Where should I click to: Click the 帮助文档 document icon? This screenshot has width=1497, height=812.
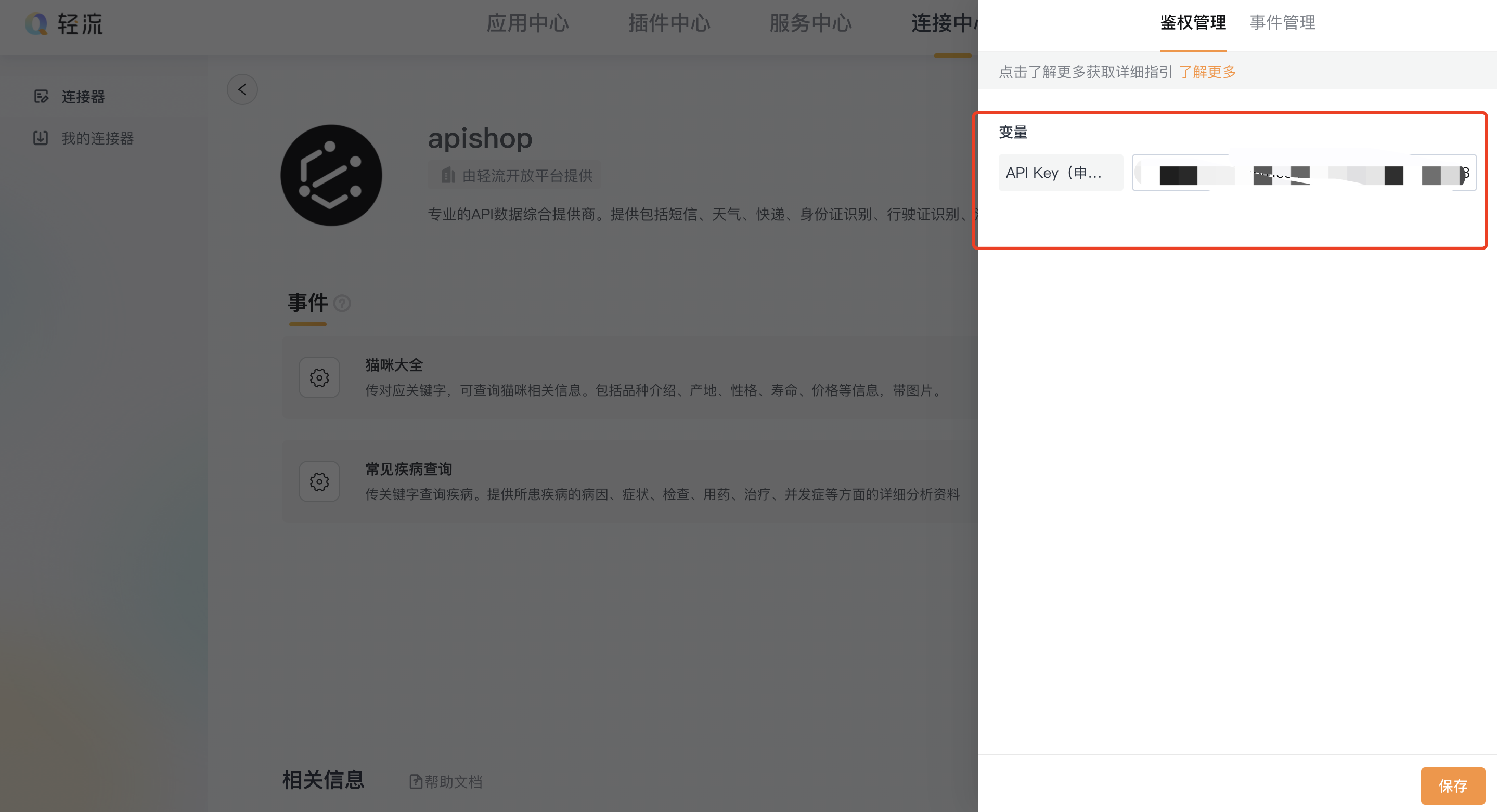[416, 782]
